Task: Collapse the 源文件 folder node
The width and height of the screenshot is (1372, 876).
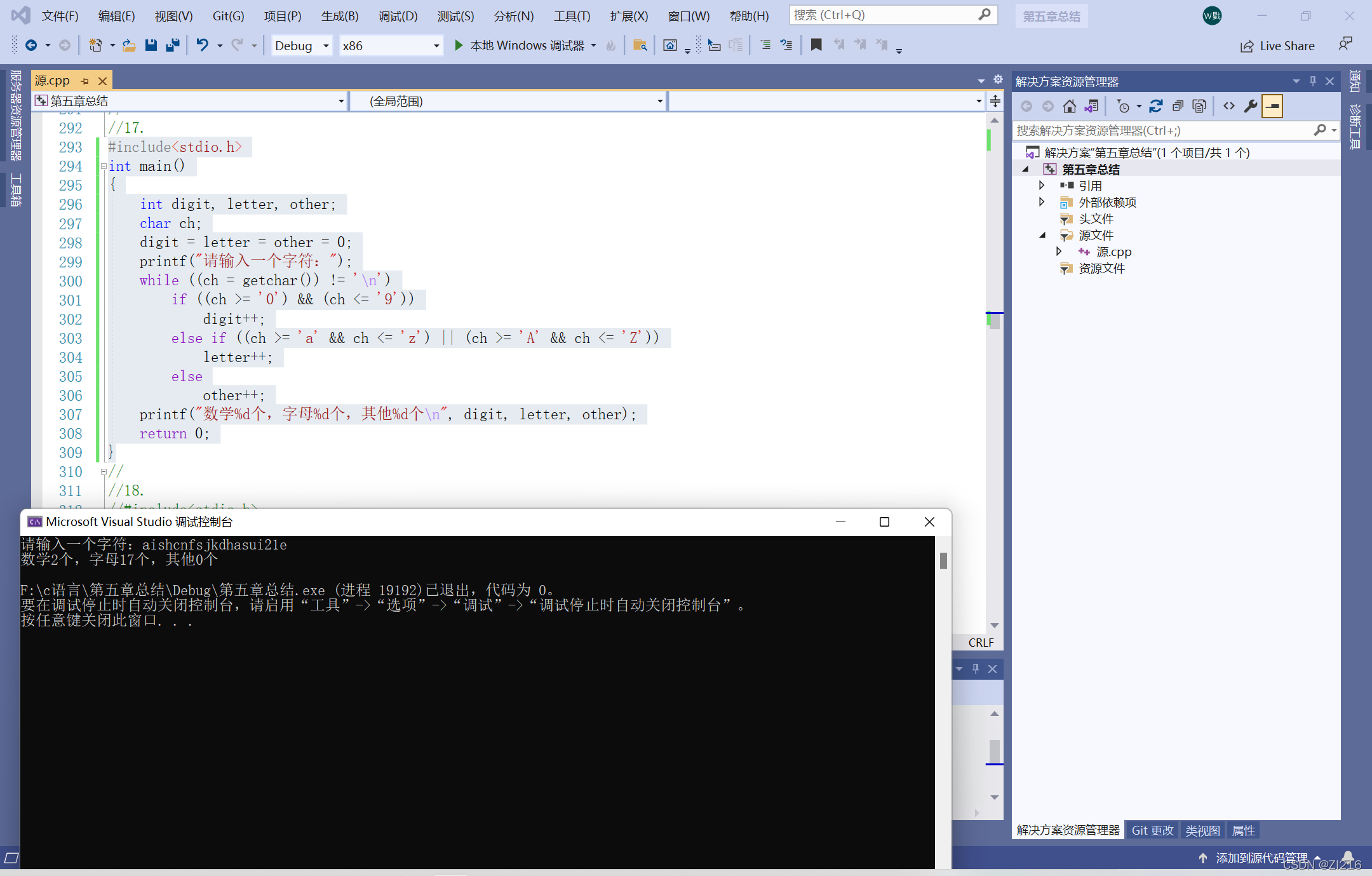Action: 1042,235
